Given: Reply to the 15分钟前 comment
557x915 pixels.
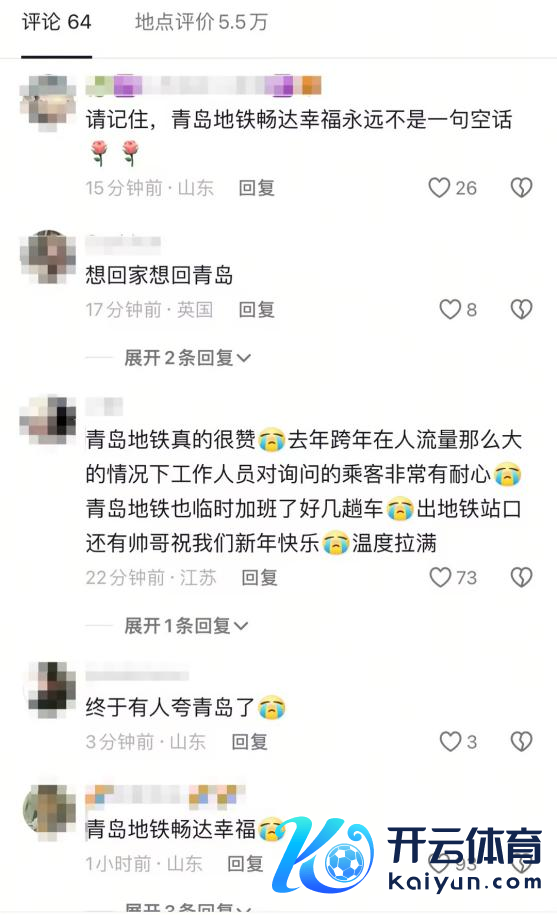Looking at the screenshot, I should tap(257, 188).
